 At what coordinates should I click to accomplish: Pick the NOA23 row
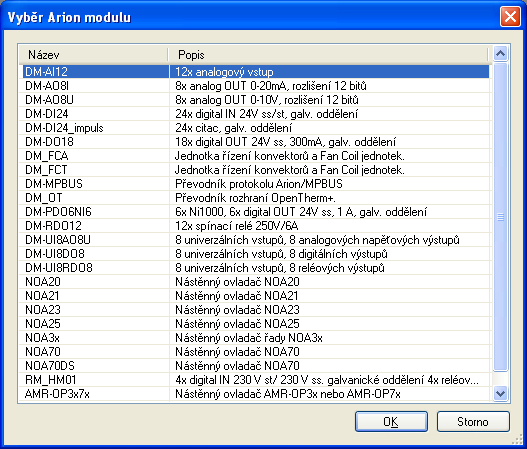[x=255, y=310]
